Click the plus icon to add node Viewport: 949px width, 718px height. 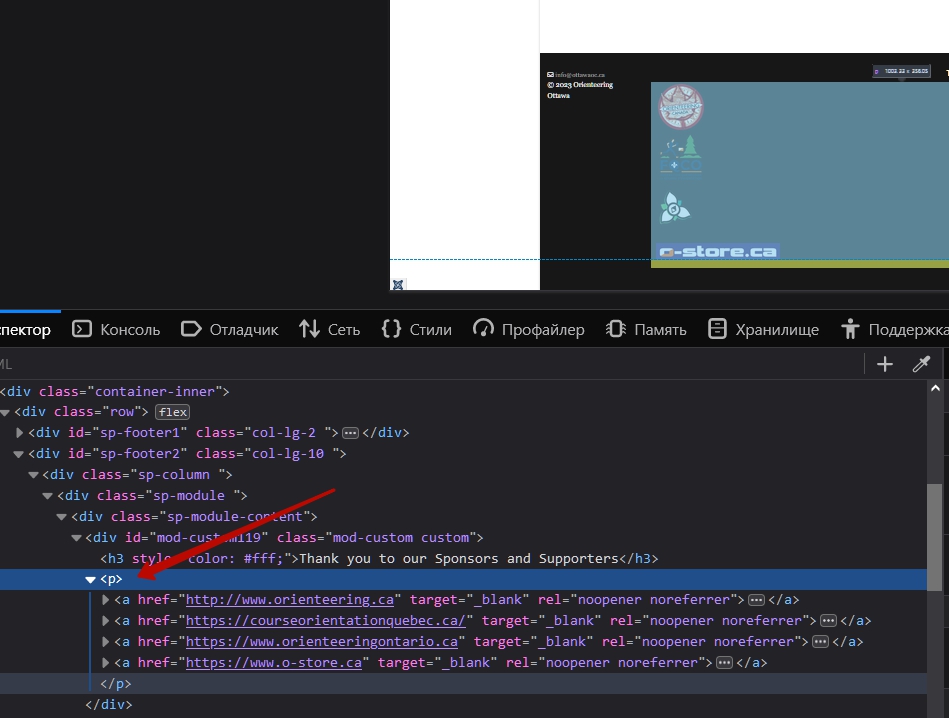coord(884,364)
